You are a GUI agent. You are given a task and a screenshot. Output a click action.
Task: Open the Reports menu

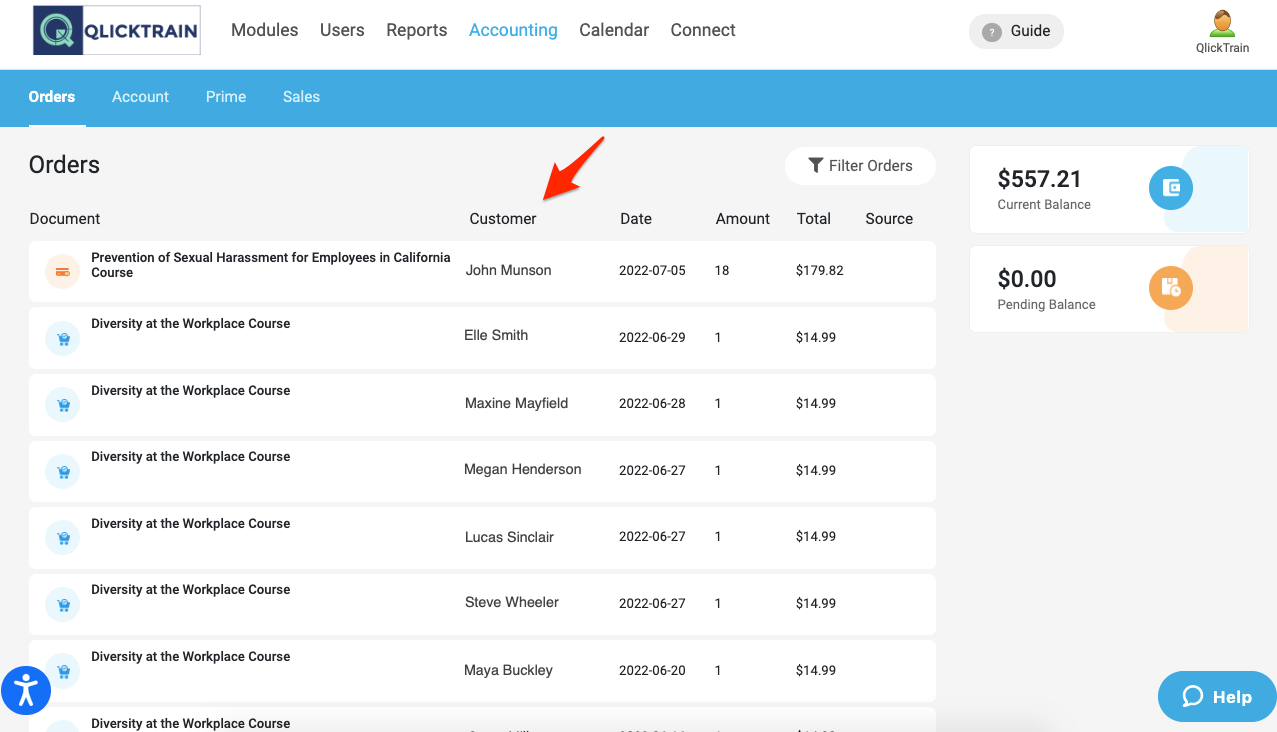(x=417, y=30)
